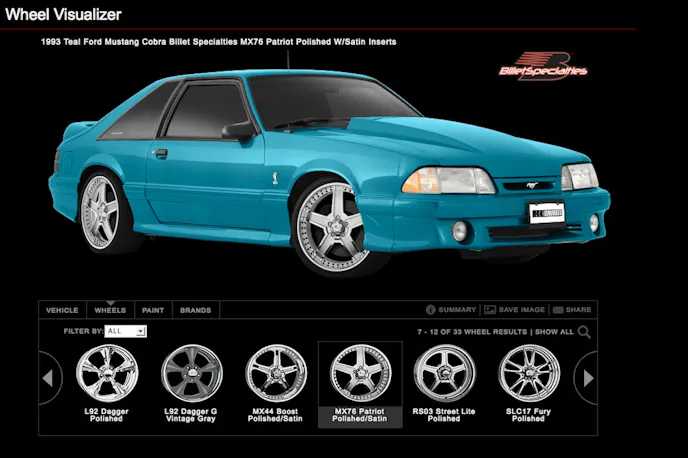Image resolution: width=688 pixels, height=458 pixels.
Task: Open the Summary info icon
Action: tap(431, 310)
